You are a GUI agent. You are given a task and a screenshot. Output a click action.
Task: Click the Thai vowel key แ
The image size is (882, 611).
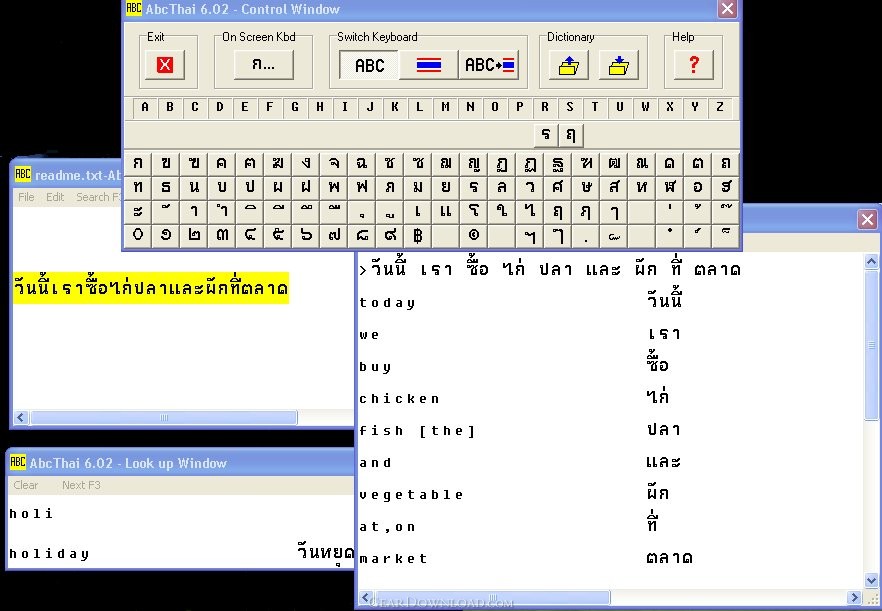tap(446, 212)
